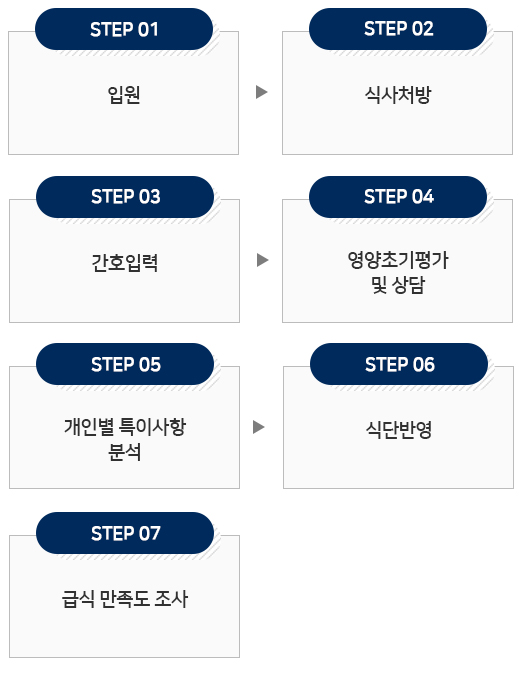Click the STEP 05 badge
This screenshot has height=678, width=527.
125,364
